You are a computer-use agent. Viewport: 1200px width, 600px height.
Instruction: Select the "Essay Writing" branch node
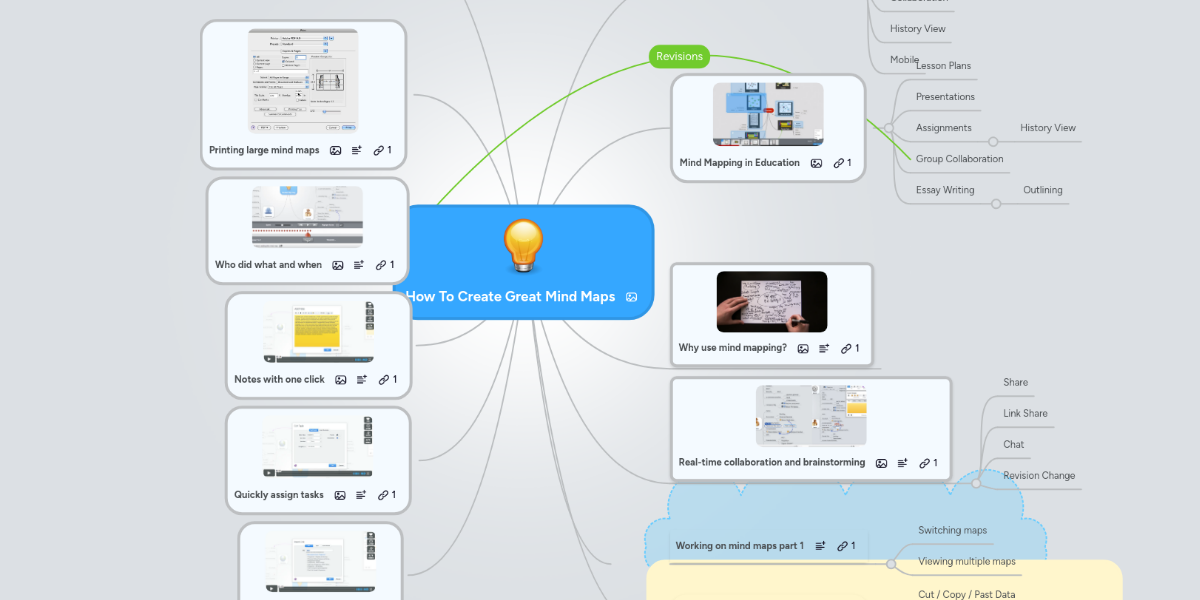944,189
